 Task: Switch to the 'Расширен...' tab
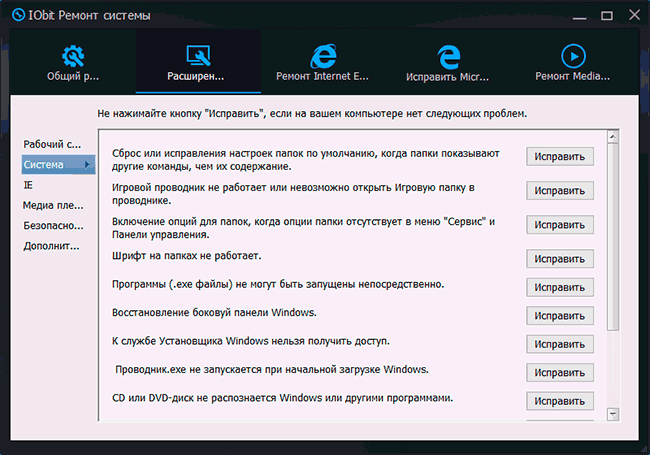[x=198, y=61]
